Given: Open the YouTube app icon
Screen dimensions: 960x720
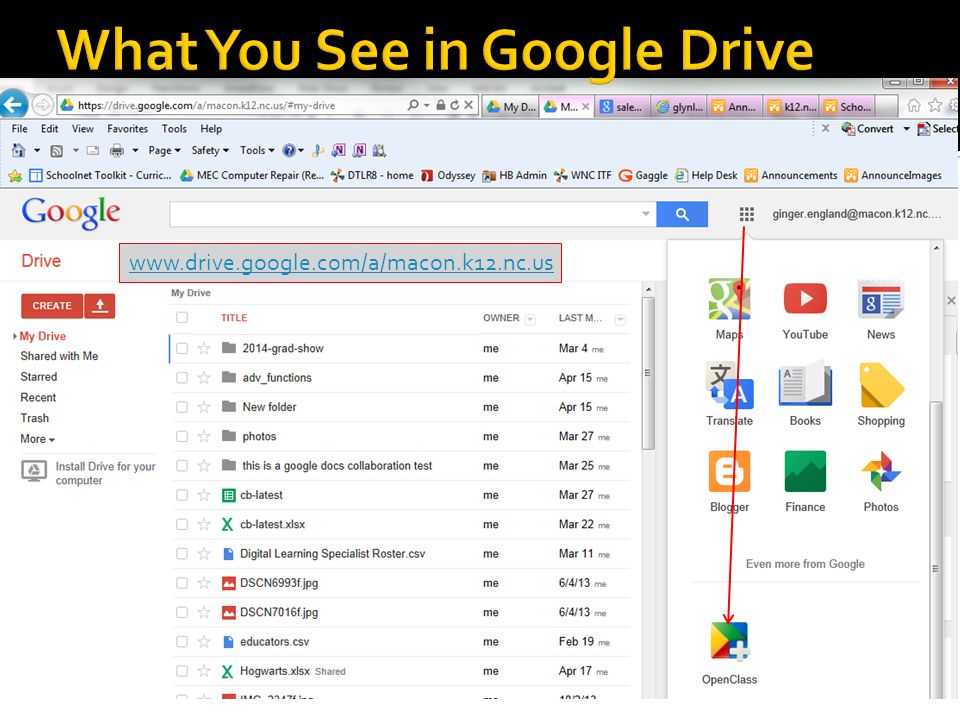Looking at the screenshot, I should (x=805, y=299).
